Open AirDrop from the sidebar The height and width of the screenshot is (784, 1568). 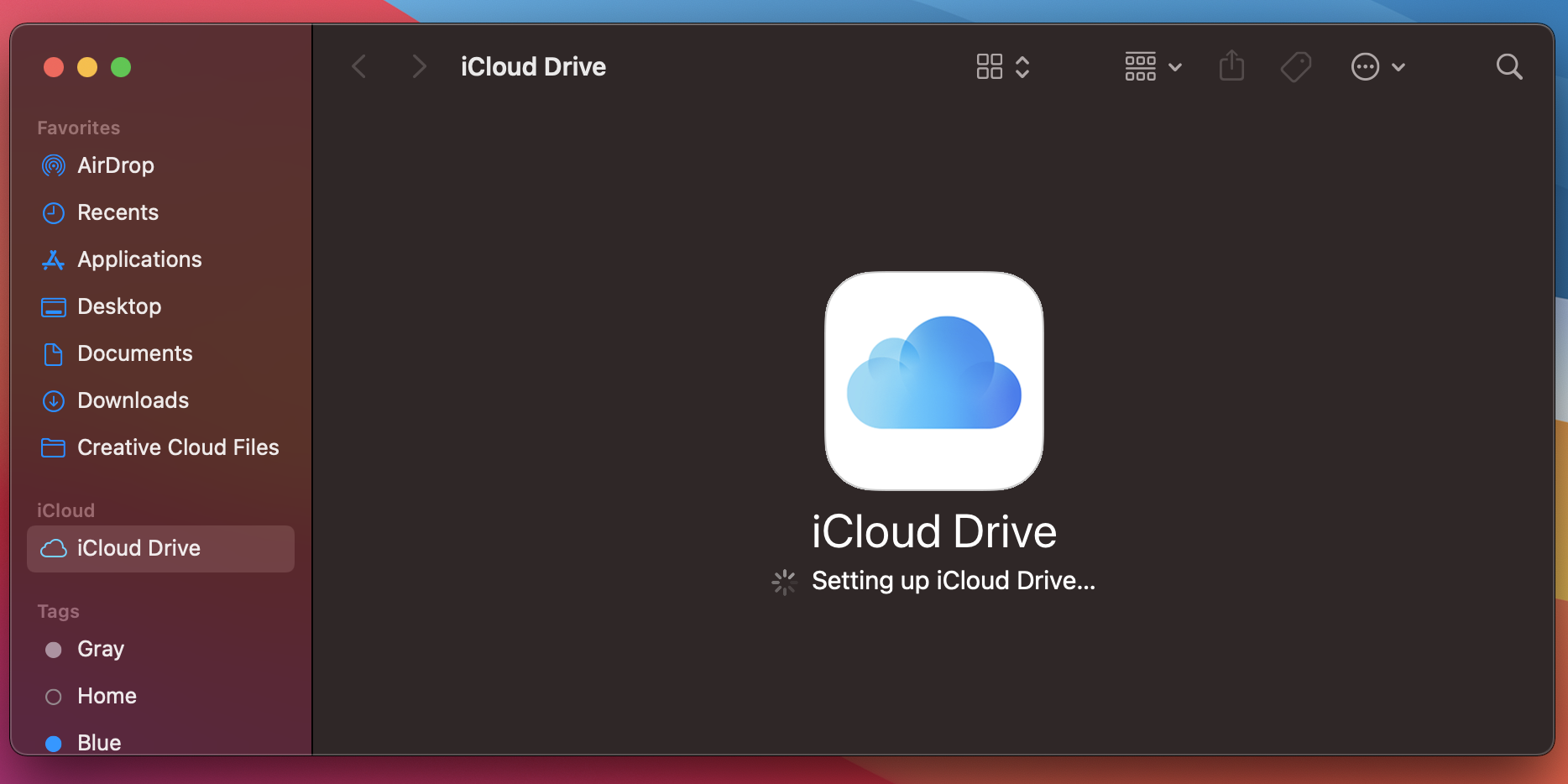click(x=160, y=165)
